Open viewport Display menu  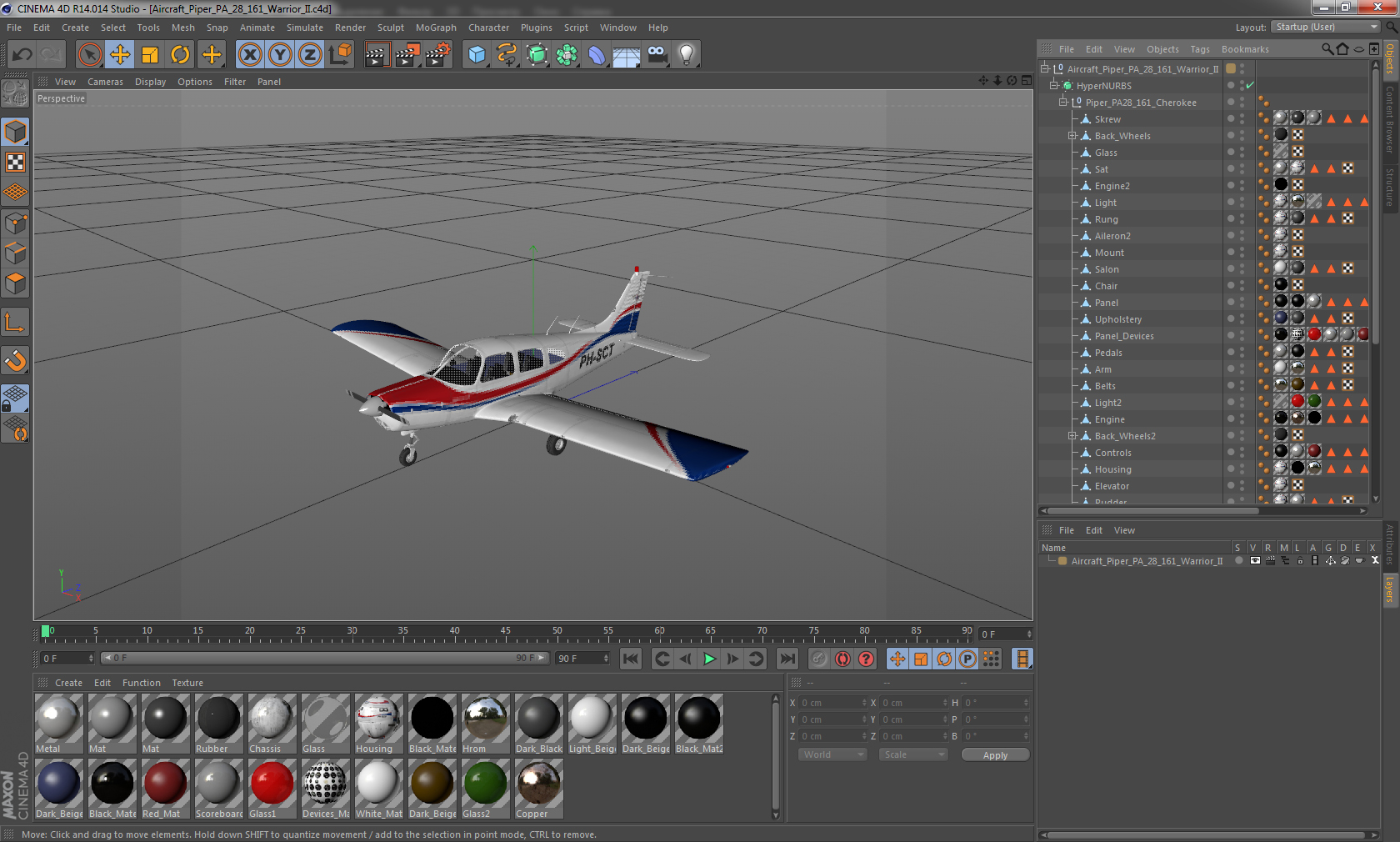click(150, 82)
